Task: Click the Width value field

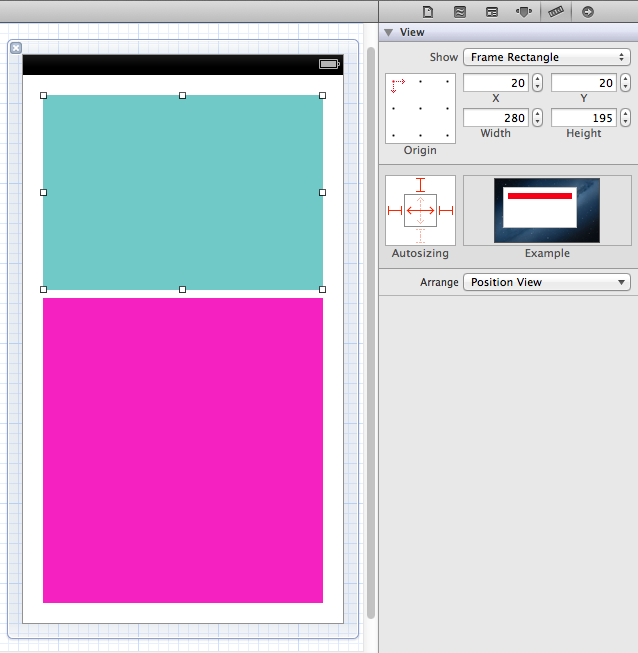Action: 496,118
